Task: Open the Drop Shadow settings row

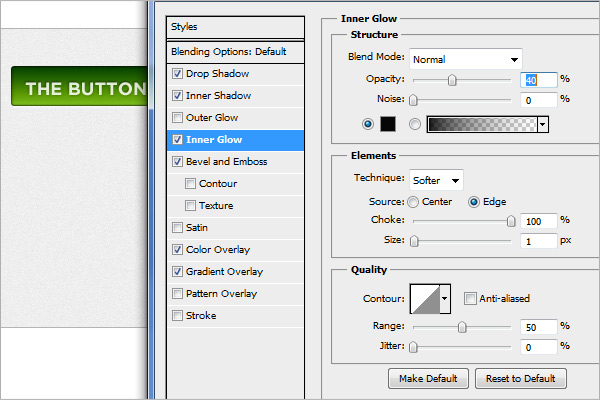Action: click(x=235, y=73)
